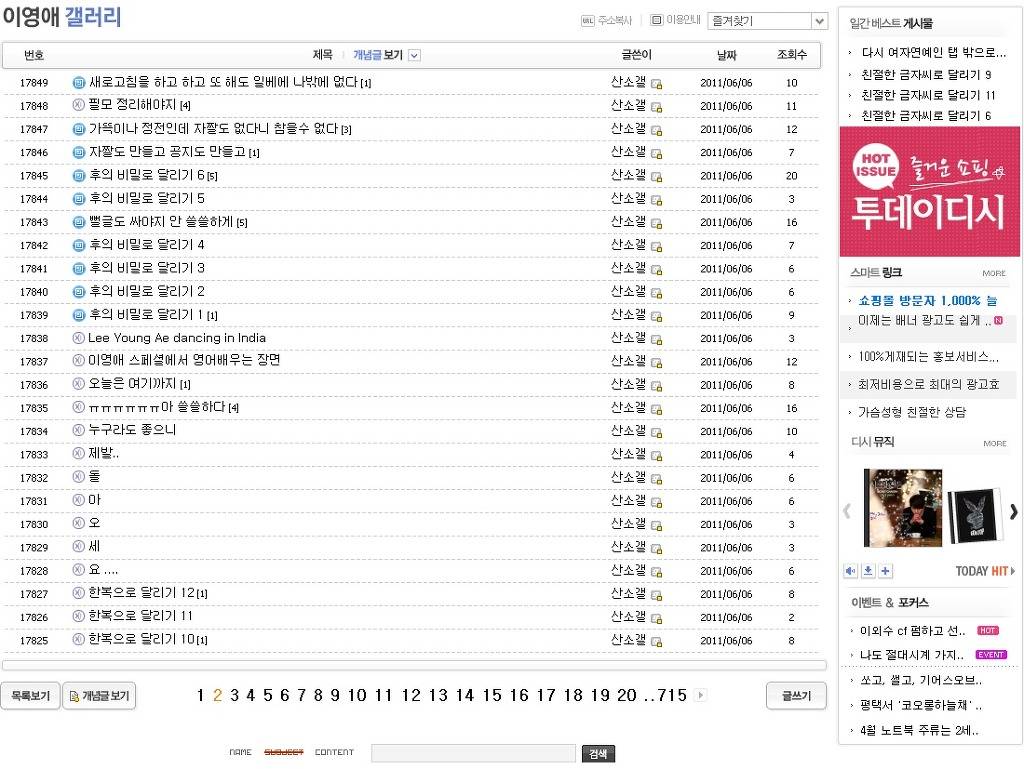Image resolution: width=1024 pixels, height=769 pixels.
Task: Select CONTENT search option
Action: point(334,752)
